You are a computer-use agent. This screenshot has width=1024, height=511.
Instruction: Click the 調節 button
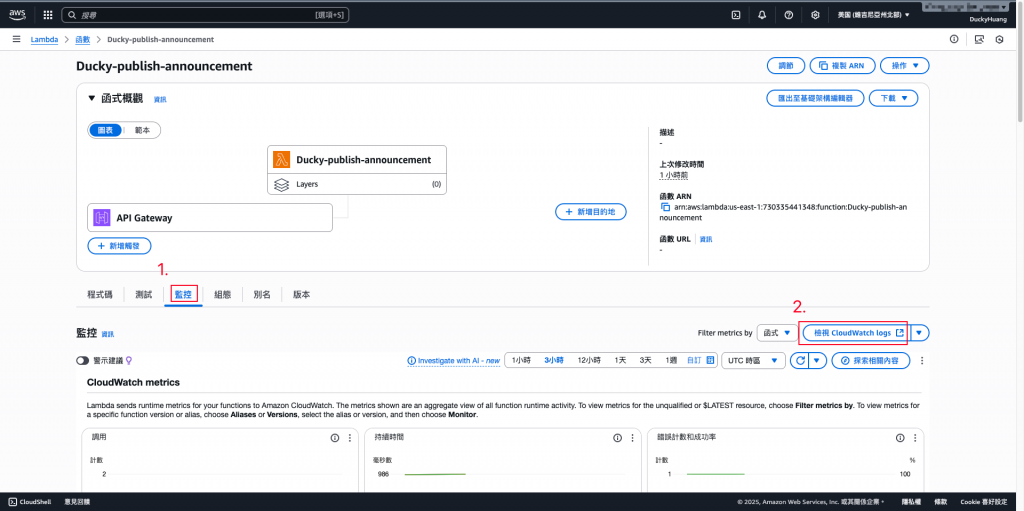click(x=786, y=65)
